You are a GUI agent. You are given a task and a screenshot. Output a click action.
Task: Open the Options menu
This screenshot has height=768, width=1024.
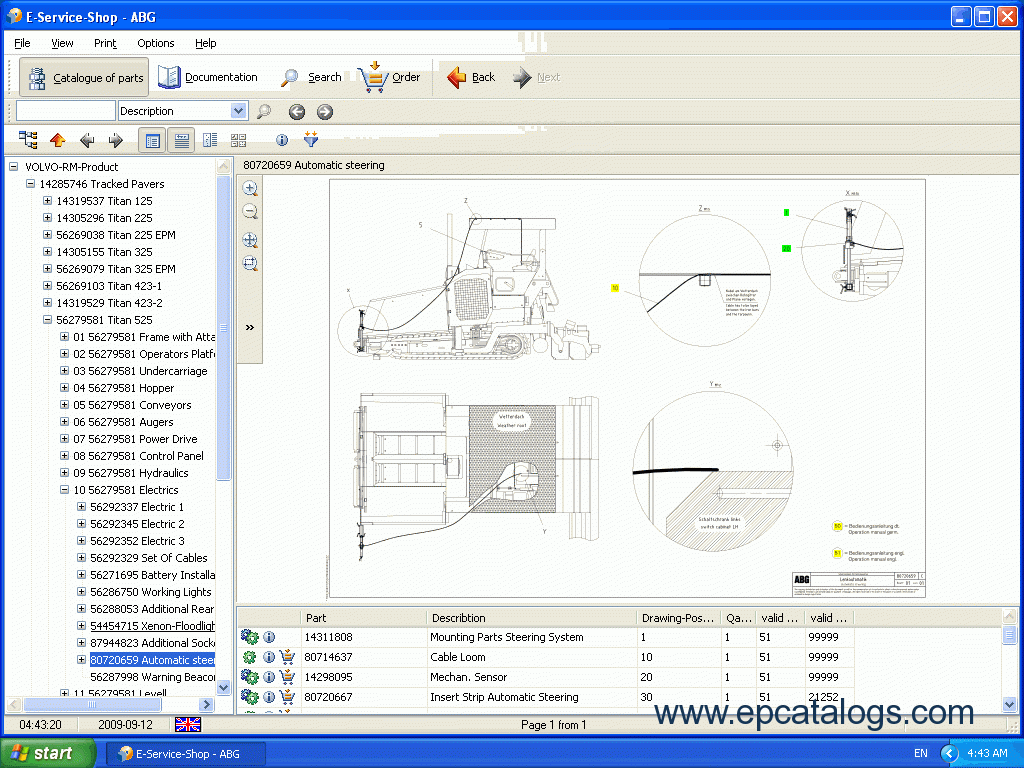[155, 43]
